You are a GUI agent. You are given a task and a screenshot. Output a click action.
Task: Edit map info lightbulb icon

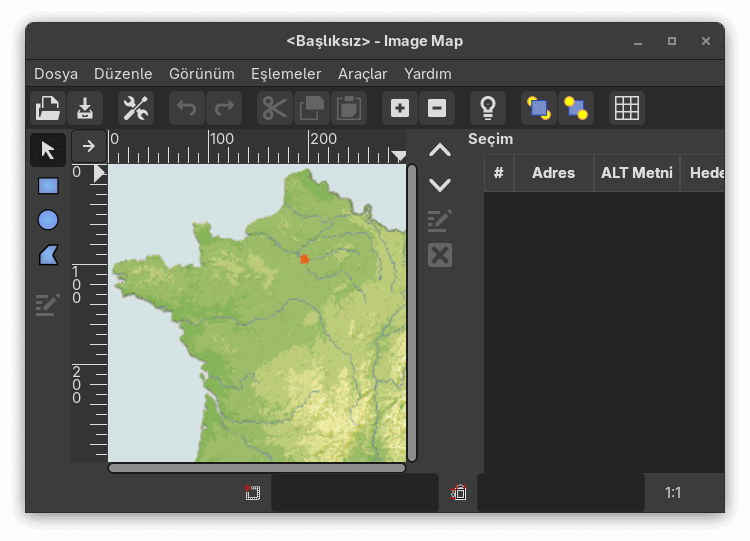tap(488, 108)
